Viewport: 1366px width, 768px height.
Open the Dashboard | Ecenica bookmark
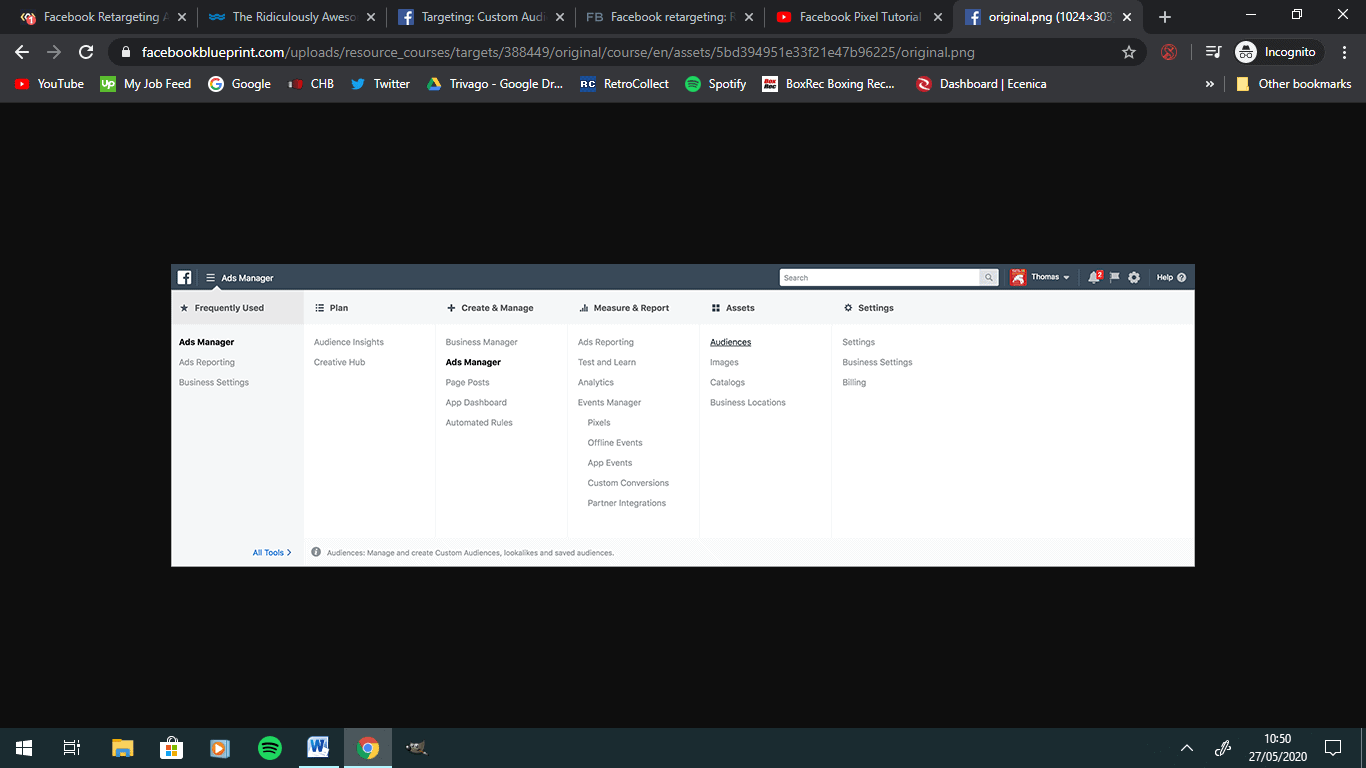(x=981, y=84)
